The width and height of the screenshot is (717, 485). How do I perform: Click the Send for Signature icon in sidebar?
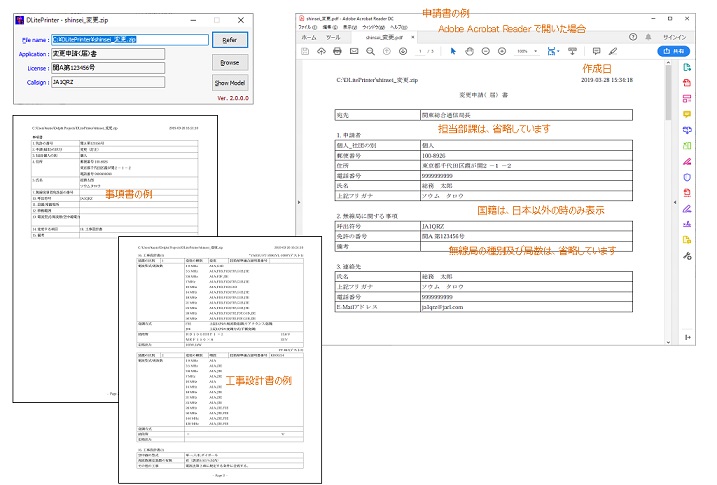coord(687,224)
